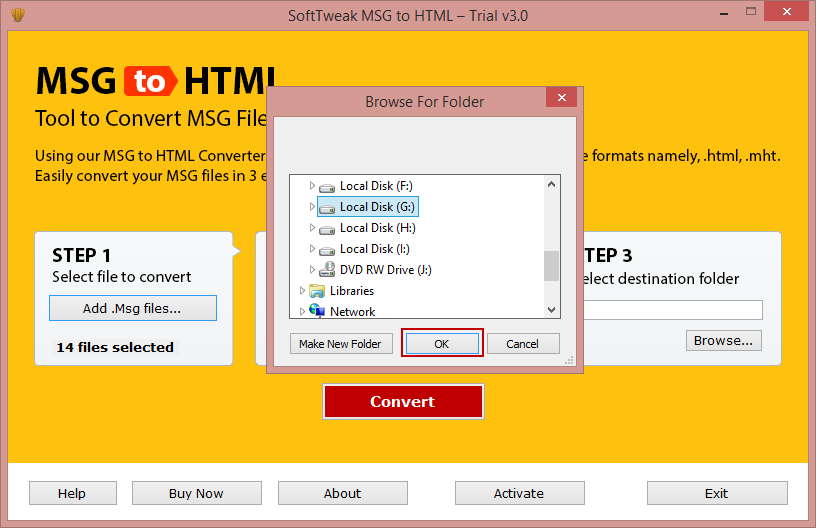
Task: Select the Libraries label in tree
Action: coord(352,291)
